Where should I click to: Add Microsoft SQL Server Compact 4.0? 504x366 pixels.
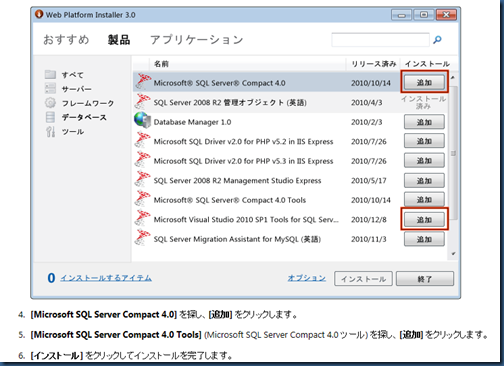(424, 82)
